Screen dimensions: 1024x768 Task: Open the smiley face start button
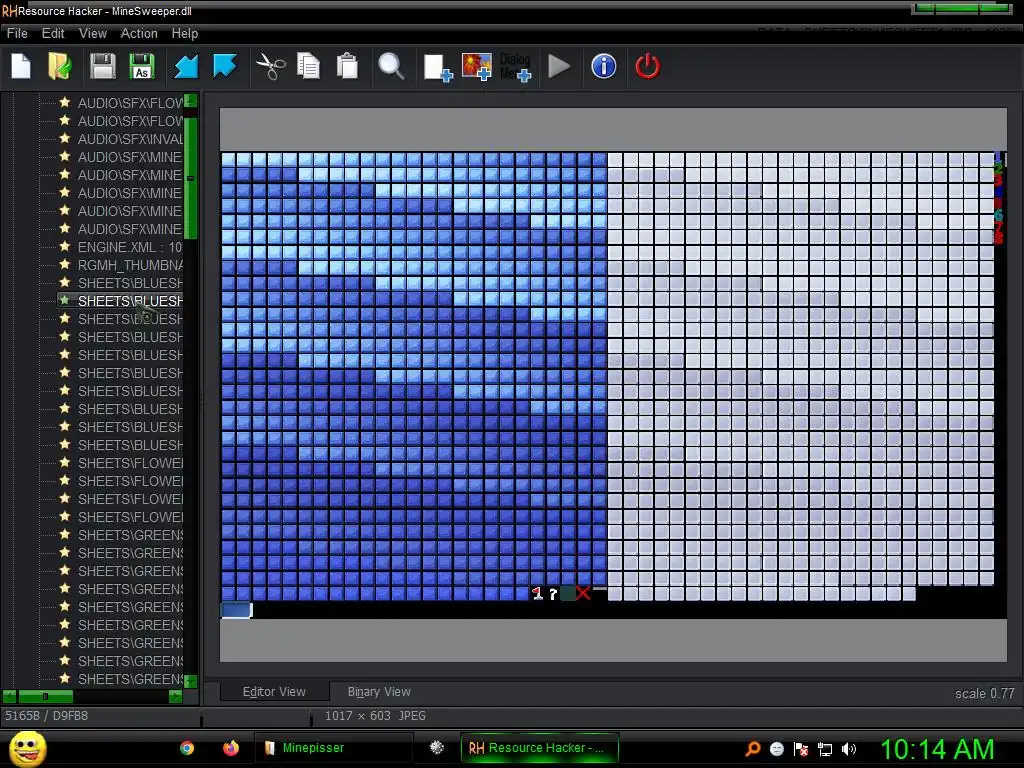coord(28,748)
